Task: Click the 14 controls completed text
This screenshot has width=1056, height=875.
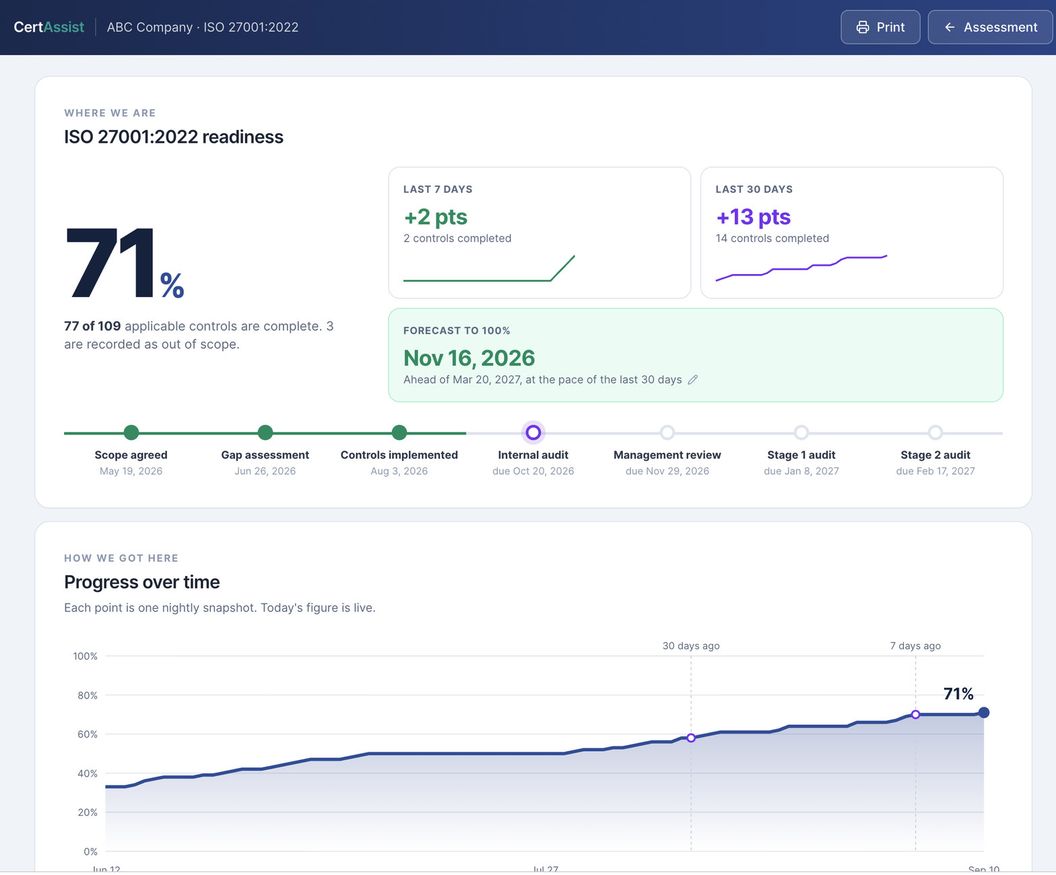Action: pos(772,238)
